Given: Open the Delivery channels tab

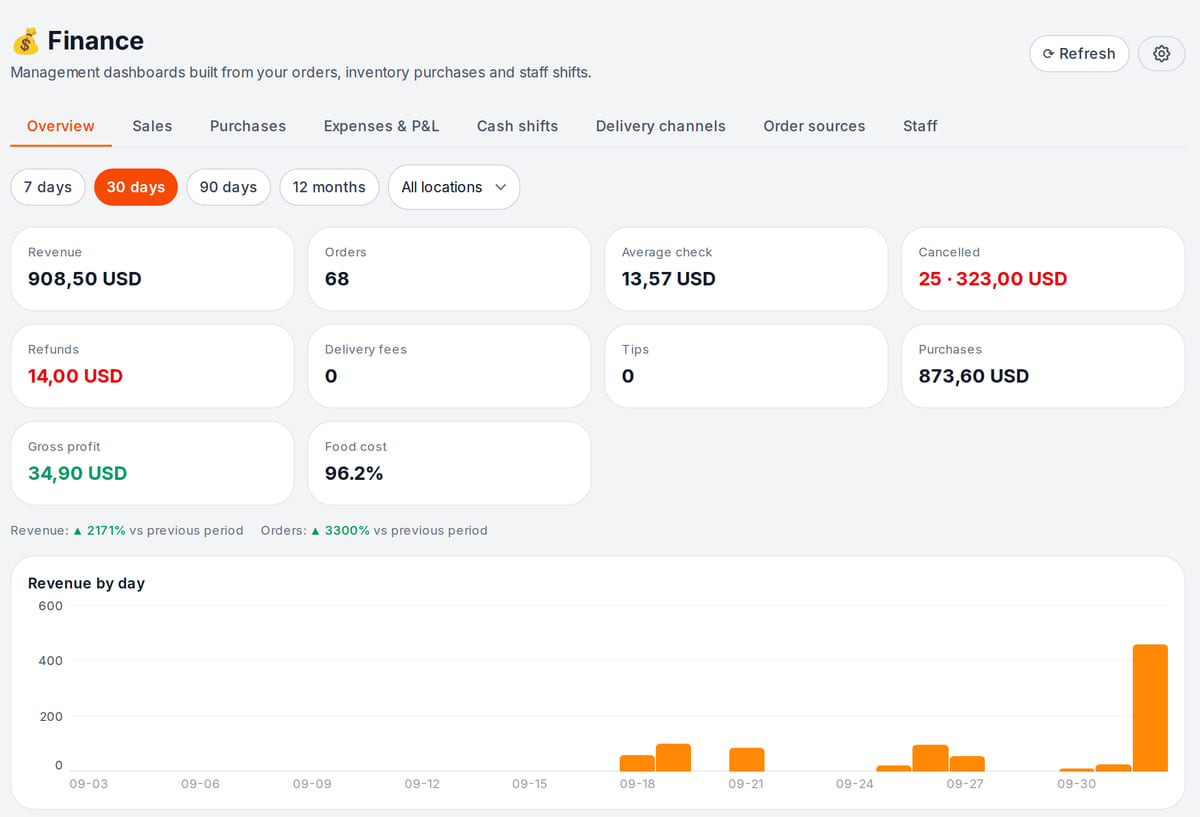Looking at the screenshot, I should pyautogui.click(x=661, y=126).
